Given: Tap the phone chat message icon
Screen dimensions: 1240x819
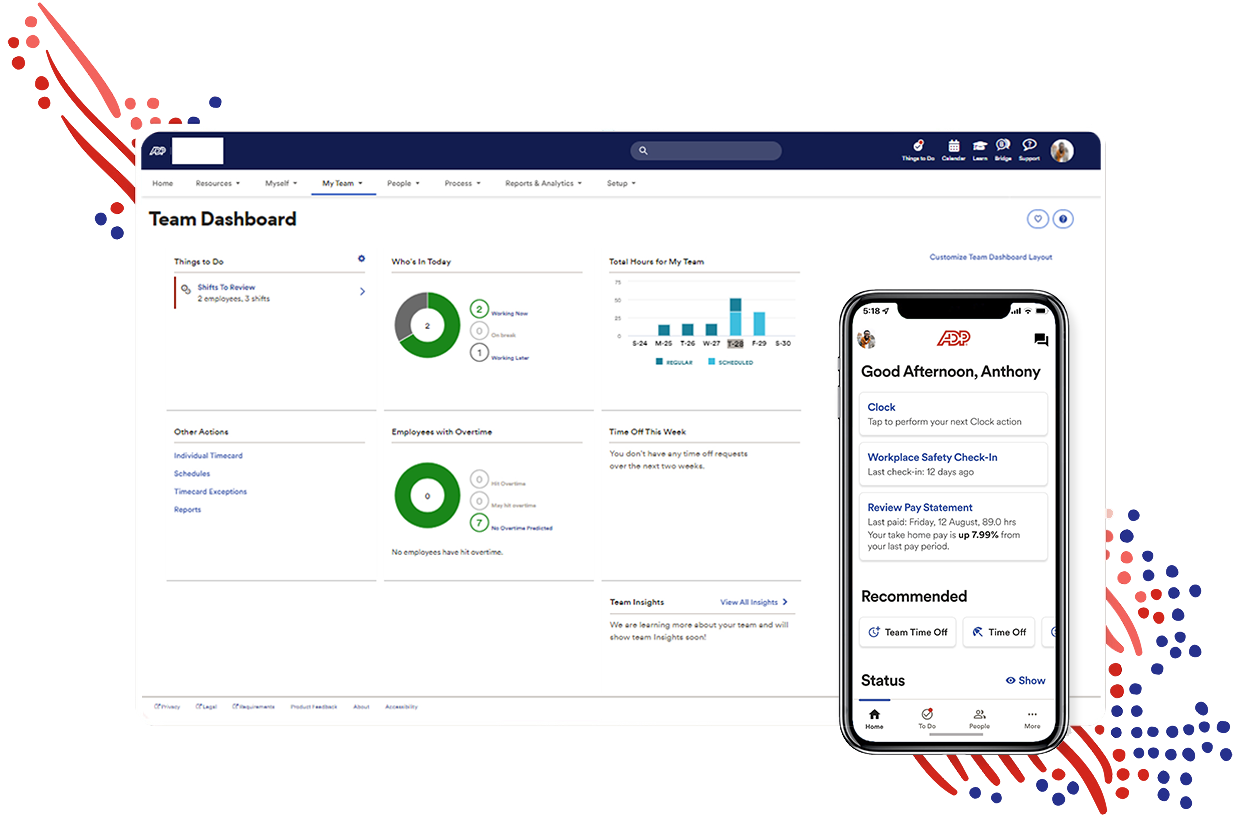Looking at the screenshot, I should coord(1041,340).
